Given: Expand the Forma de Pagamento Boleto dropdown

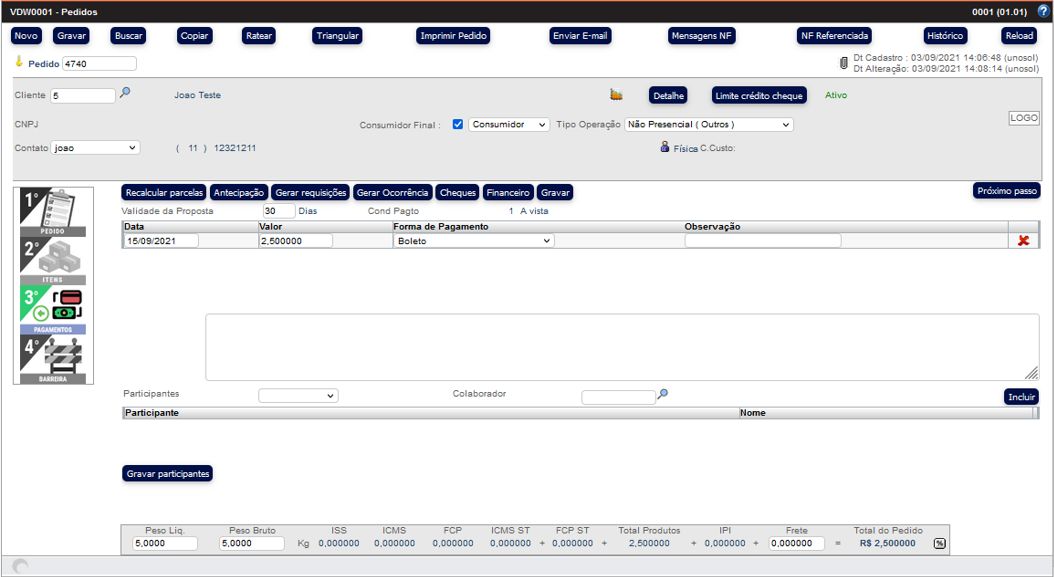Looking at the screenshot, I should click(x=473, y=241).
